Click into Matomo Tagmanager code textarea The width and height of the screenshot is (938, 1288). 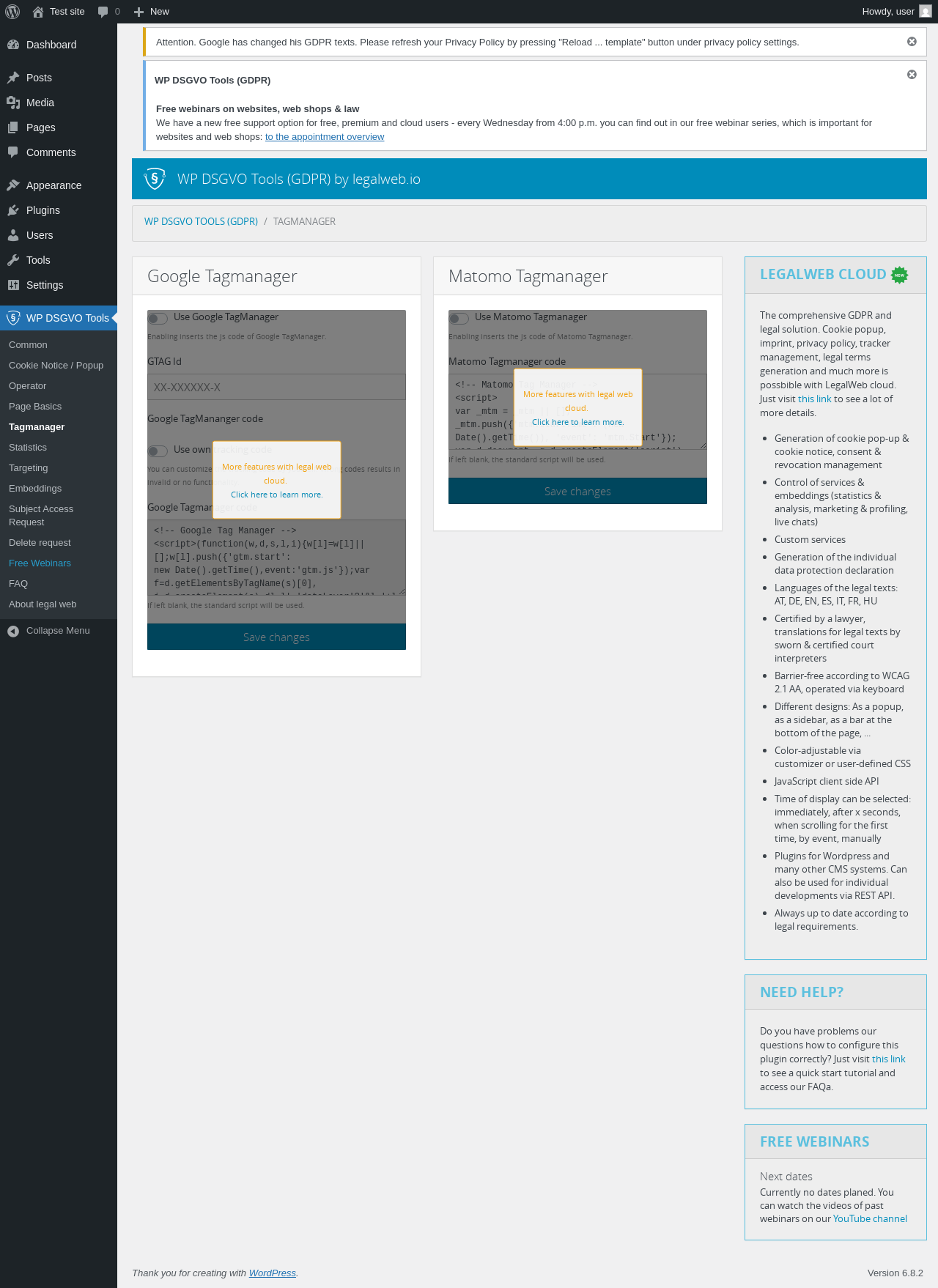pyautogui.click(x=577, y=412)
